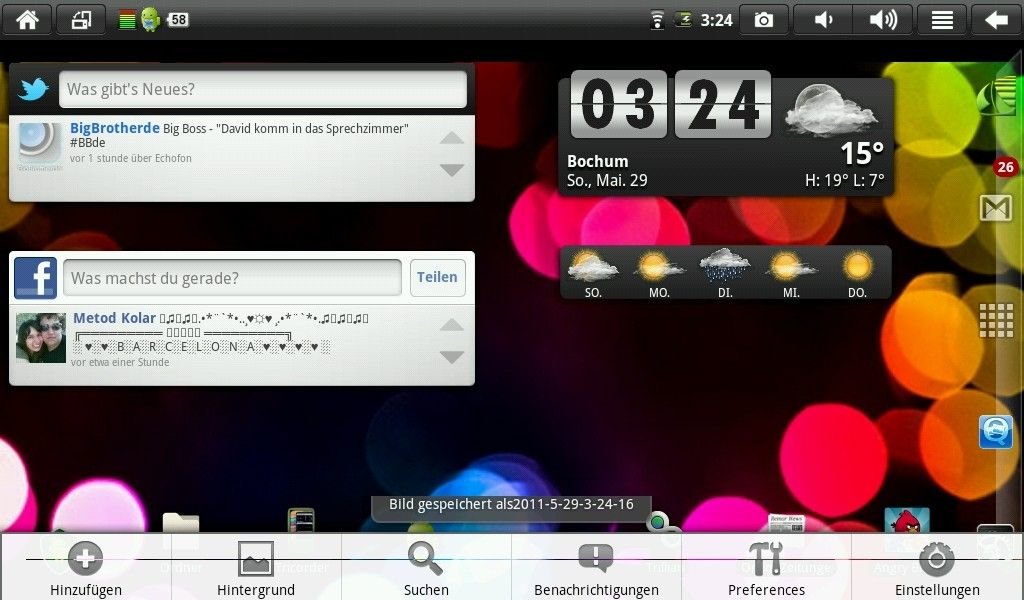Image resolution: width=1024 pixels, height=600 pixels.
Task: Open the DO. sunny forecast day
Action: (x=857, y=274)
